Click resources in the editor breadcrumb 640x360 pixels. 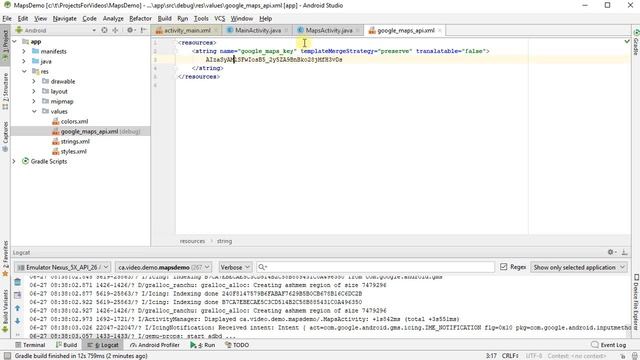(192, 241)
